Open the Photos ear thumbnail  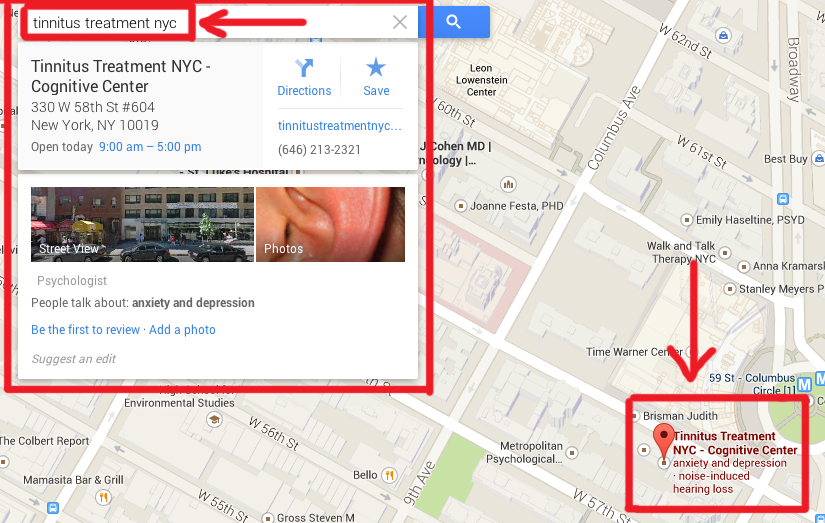[x=330, y=225]
